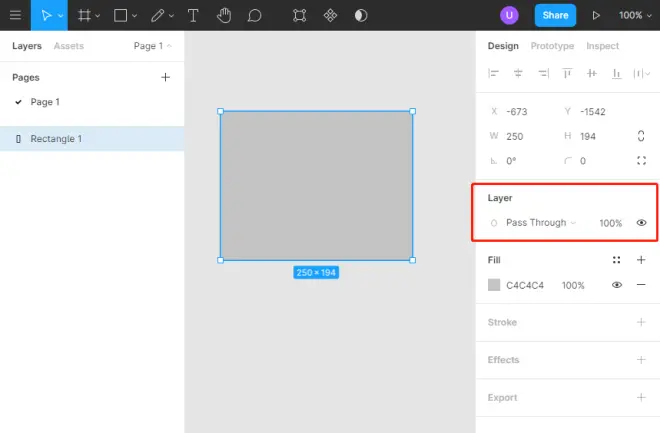Click the gray rectangle on canvas
The image size is (660, 433).
(317, 186)
